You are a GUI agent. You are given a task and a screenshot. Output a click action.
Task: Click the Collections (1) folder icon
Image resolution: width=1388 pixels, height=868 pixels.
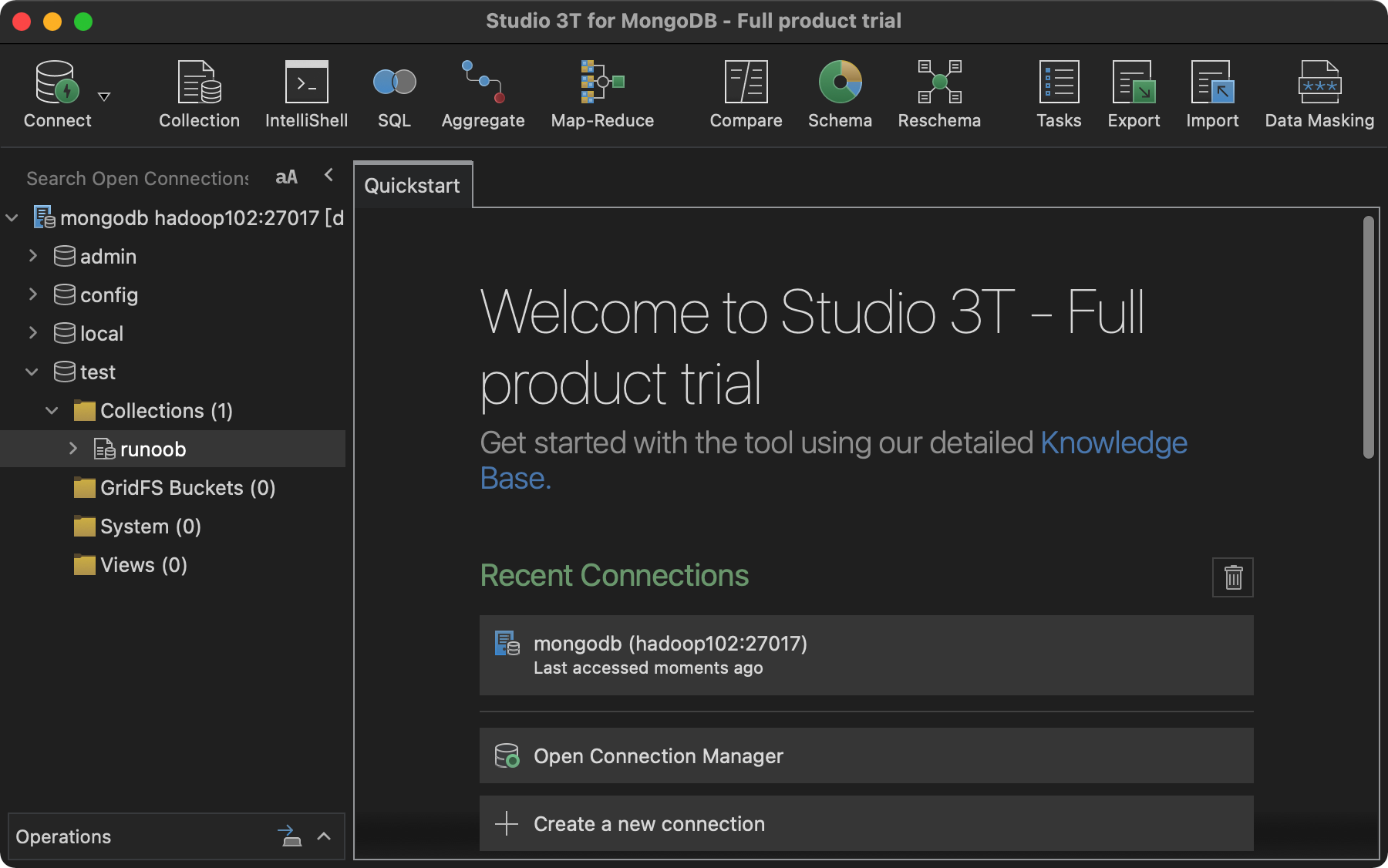(x=85, y=410)
